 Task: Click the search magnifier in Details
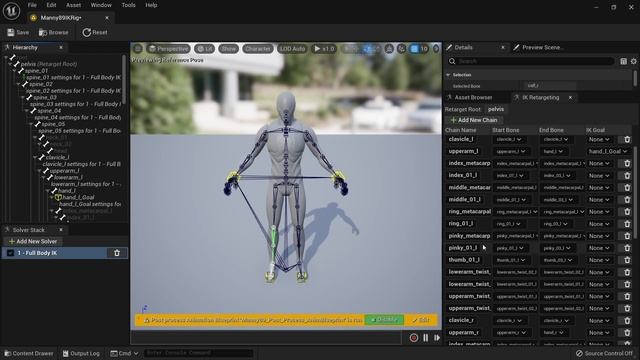coord(452,61)
